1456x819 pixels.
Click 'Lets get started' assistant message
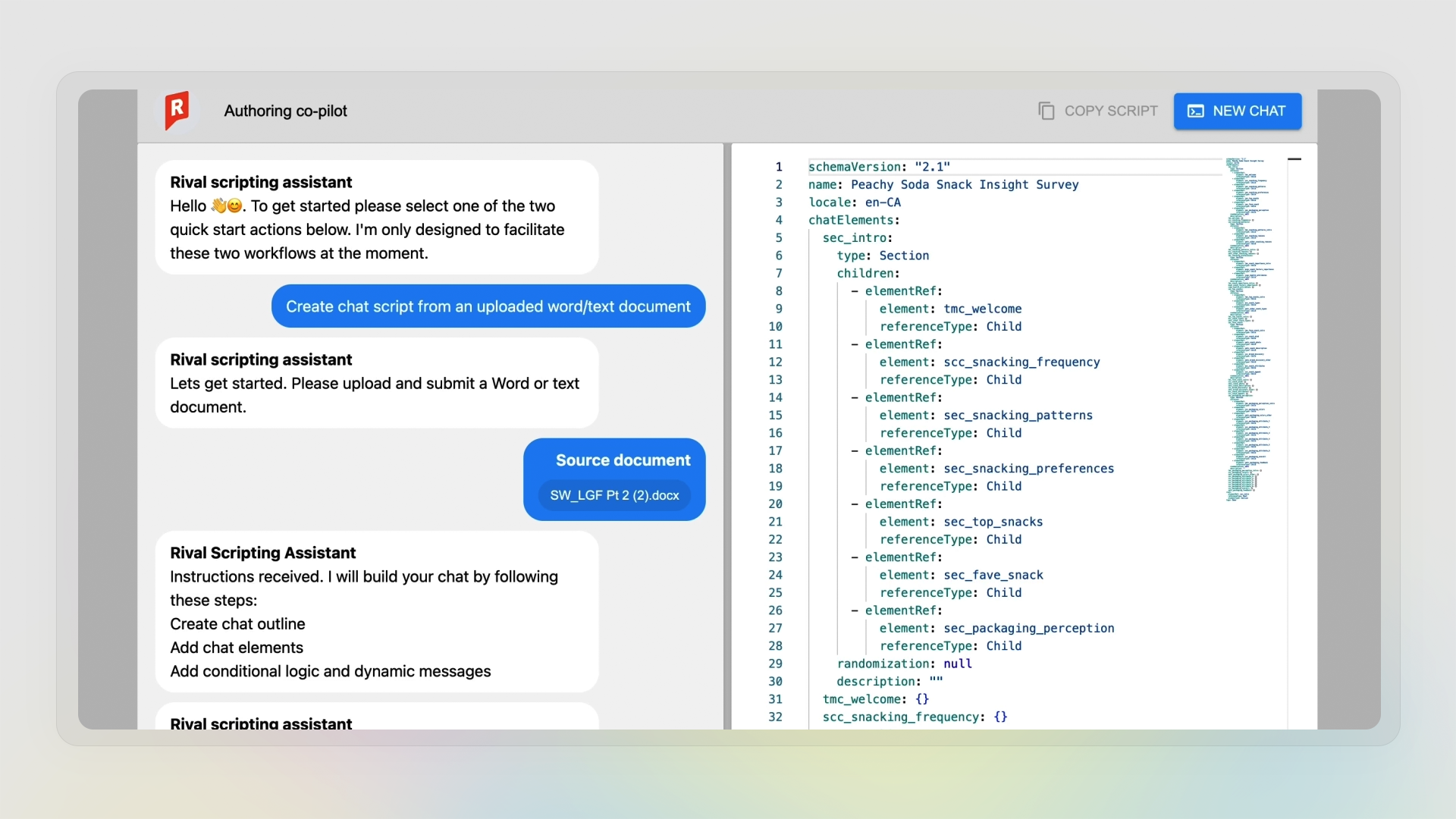pyautogui.click(x=377, y=384)
